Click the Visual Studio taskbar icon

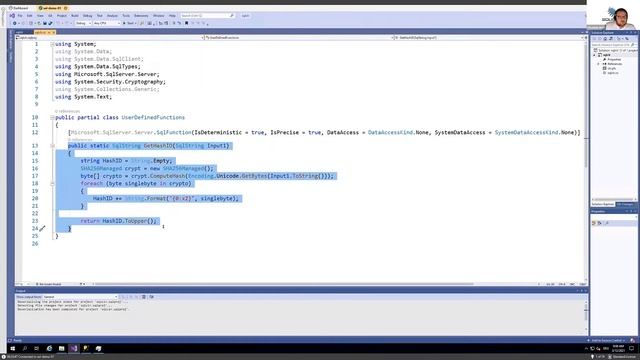point(74,349)
